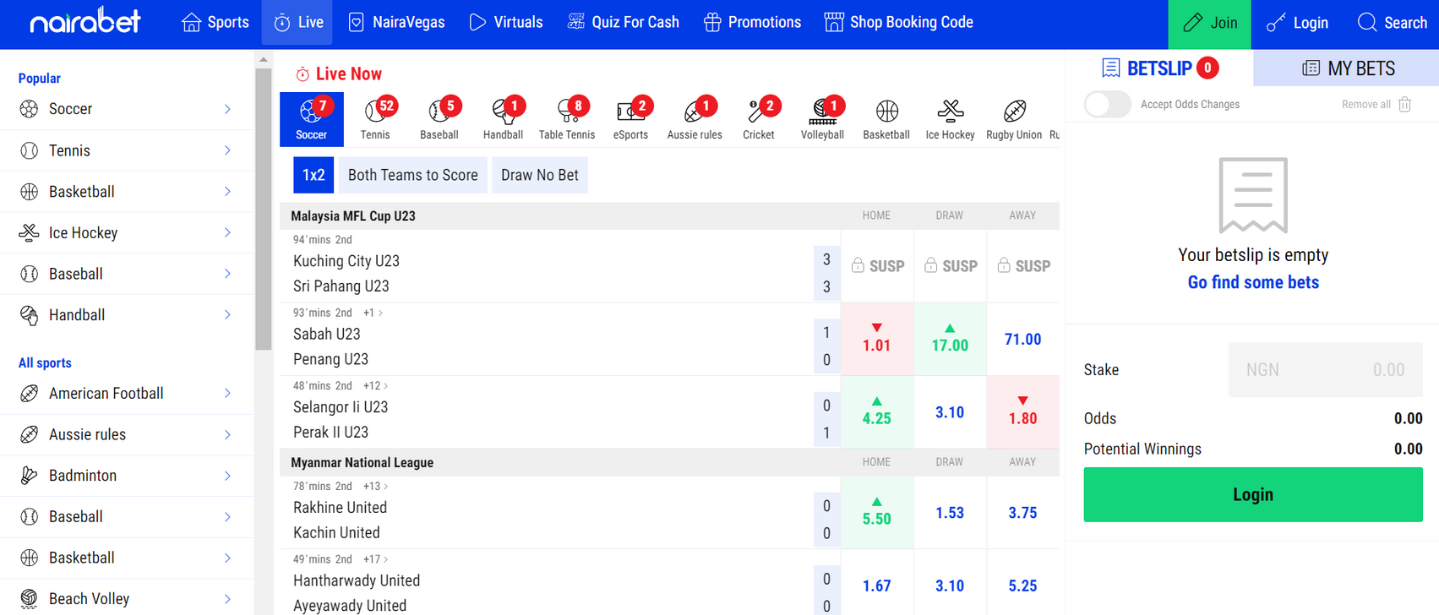Open Live in top navigation
The width and height of the screenshot is (1439, 615).
[x=297, y=22]
